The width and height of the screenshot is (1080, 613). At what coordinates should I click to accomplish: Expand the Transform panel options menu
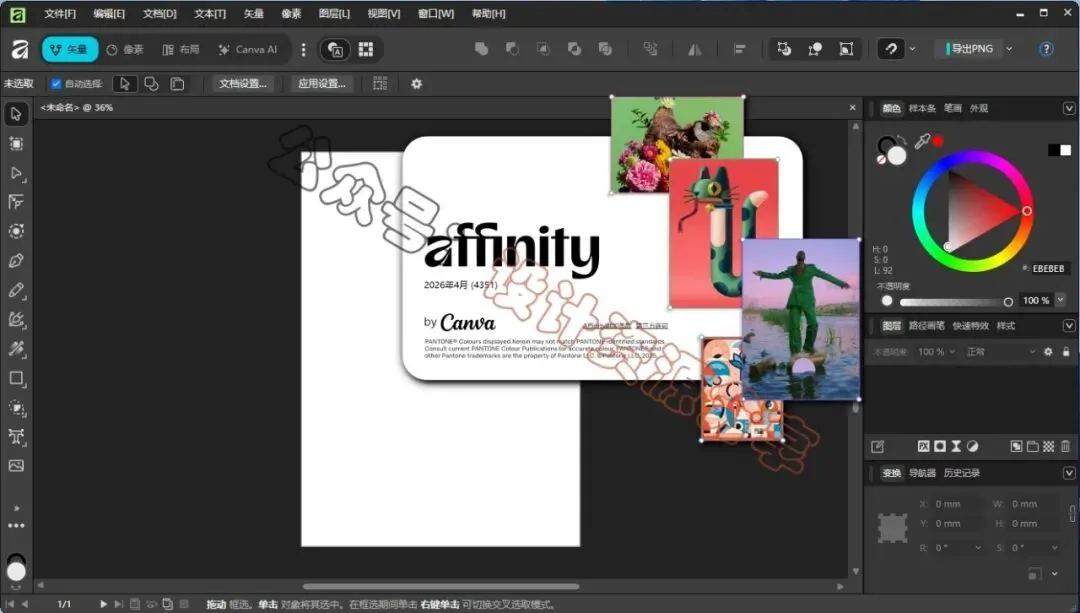point(1069,472)
